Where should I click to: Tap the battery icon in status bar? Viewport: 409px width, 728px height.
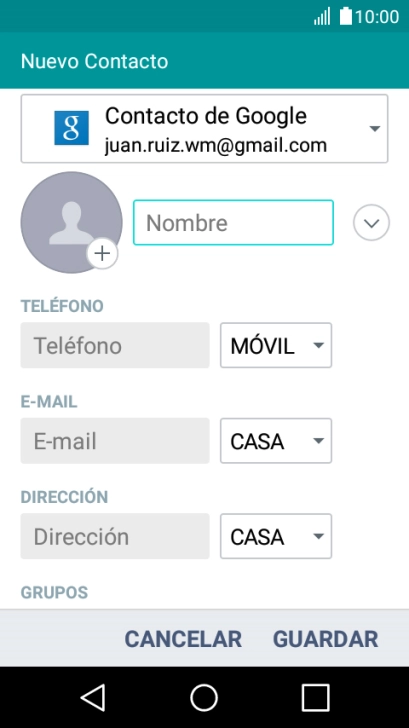click(x=345, y=16)
